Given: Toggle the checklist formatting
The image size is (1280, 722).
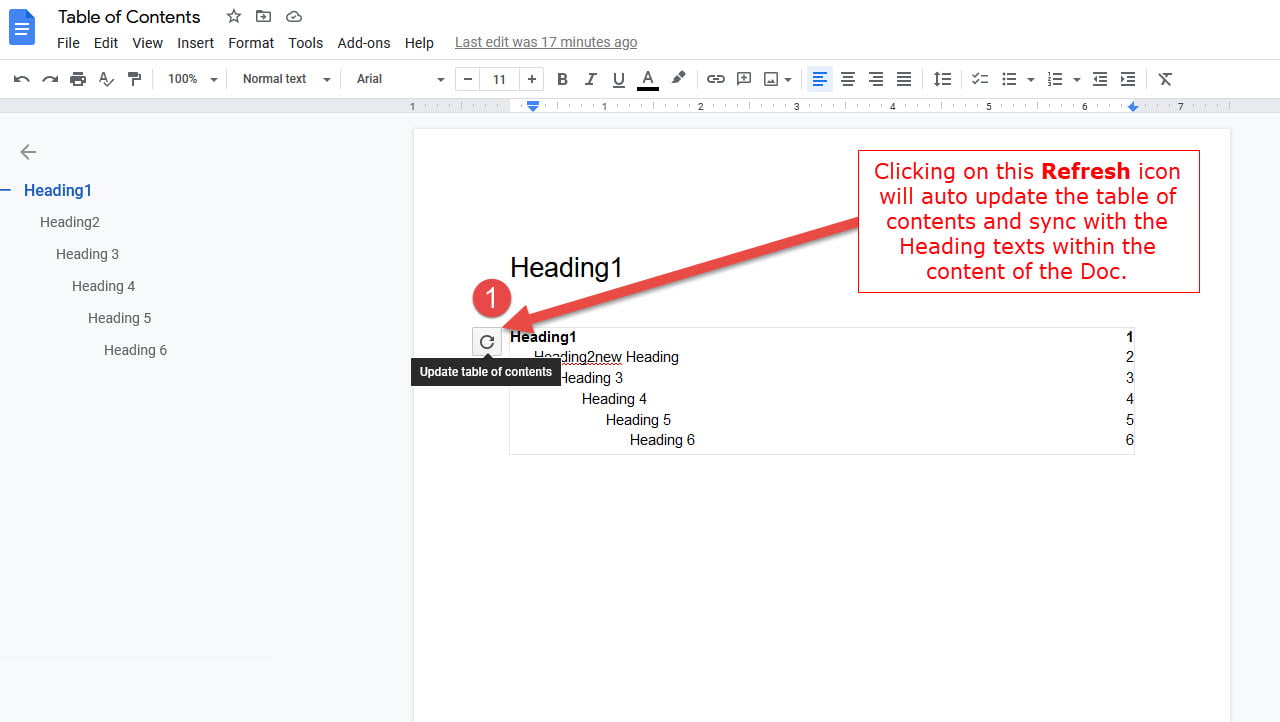Looking at the screenshot, I should click(x=979, y=79).
